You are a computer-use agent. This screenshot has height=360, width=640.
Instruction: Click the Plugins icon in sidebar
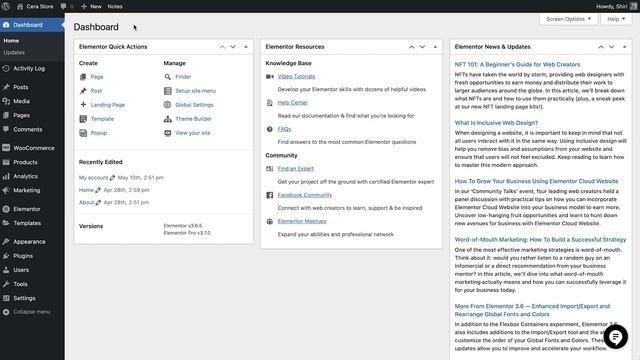6,256
